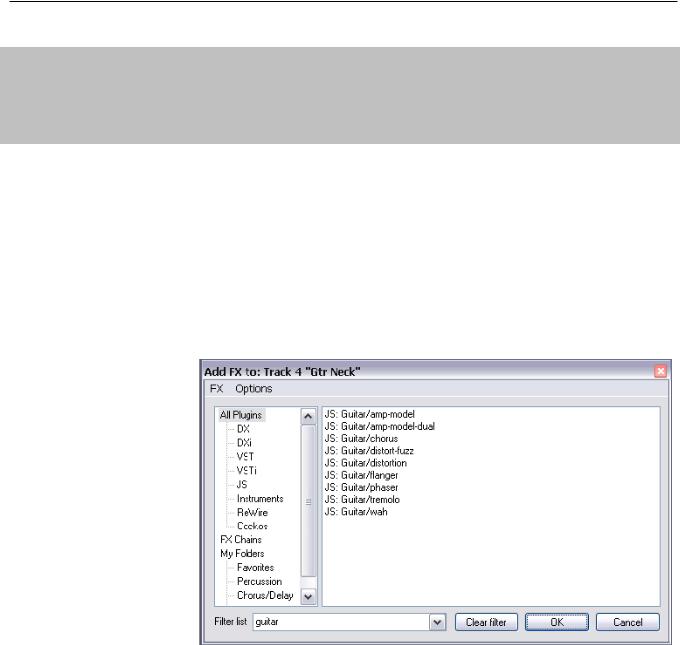Open the Favorites folder
680x645 pixels.
255,567
